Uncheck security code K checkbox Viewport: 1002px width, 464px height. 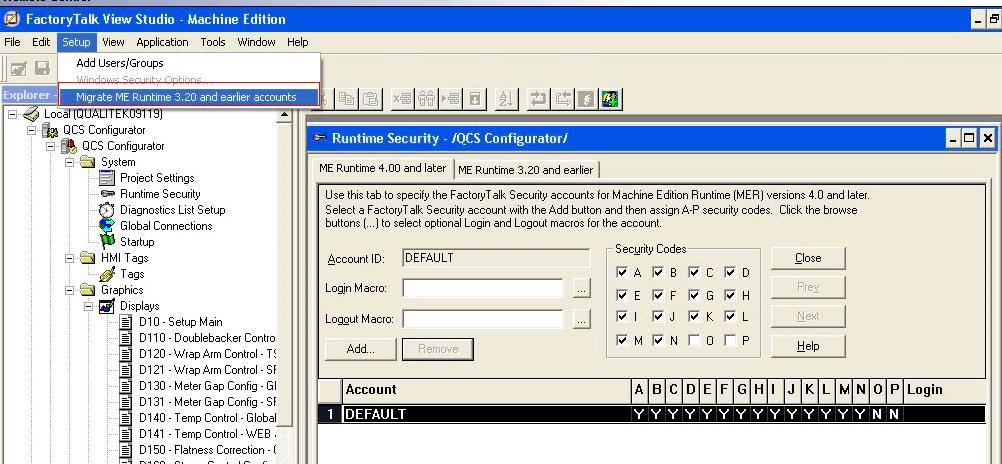coord(694,316)
